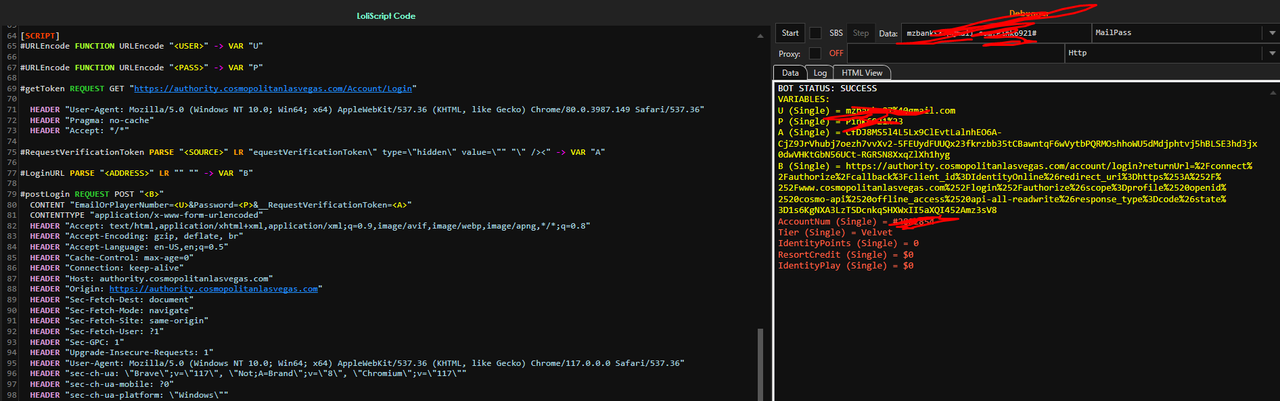1280x401 pixels.
Task: Click the ResortCredit (Single) = $0 line
Action: pos(845,255)
